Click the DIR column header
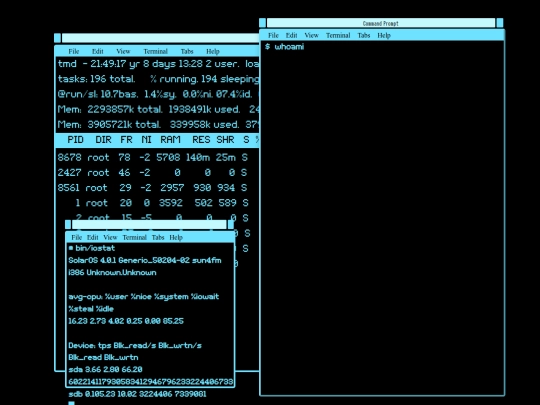Viewport: 540px width, 405px height. click(103, 139)
